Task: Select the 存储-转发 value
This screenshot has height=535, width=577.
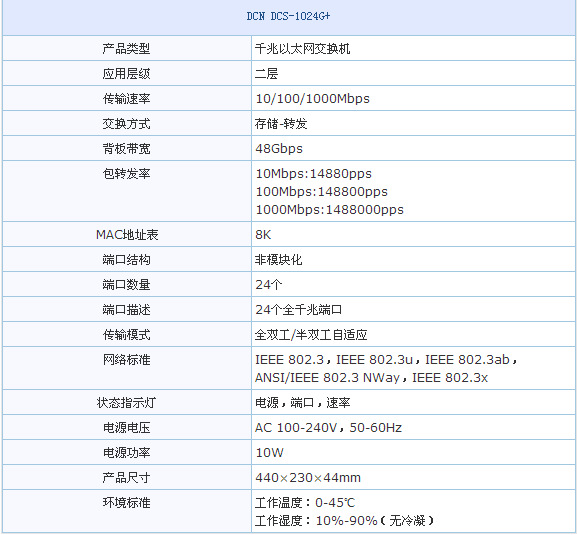Action: click(281, 124)
